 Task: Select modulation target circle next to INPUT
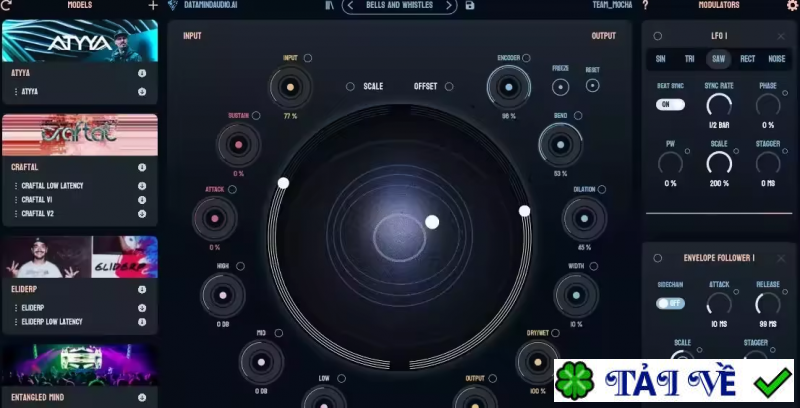point(308,58)
